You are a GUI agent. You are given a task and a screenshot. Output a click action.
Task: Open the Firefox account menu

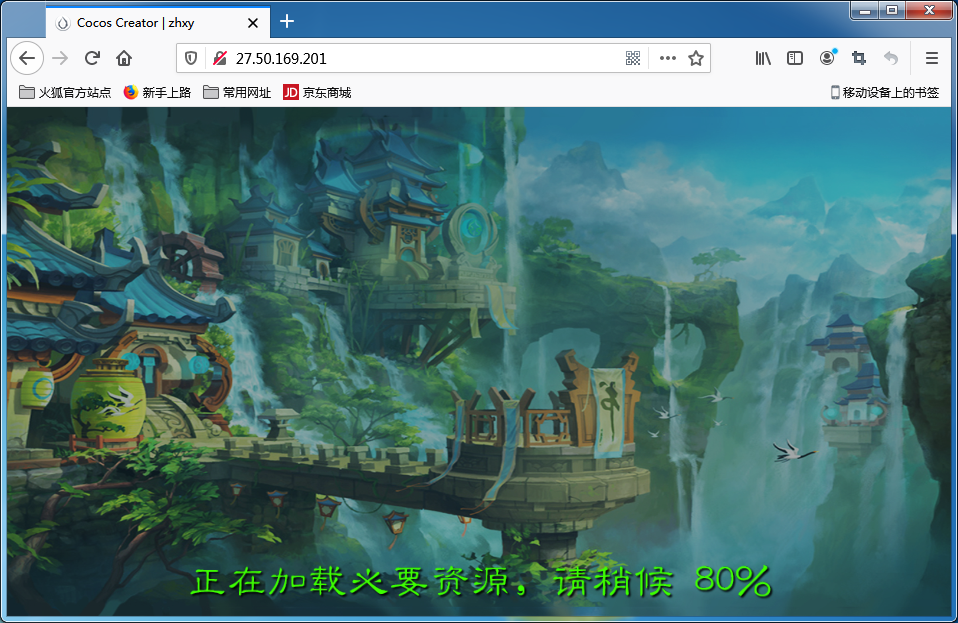tap(827, 58)
